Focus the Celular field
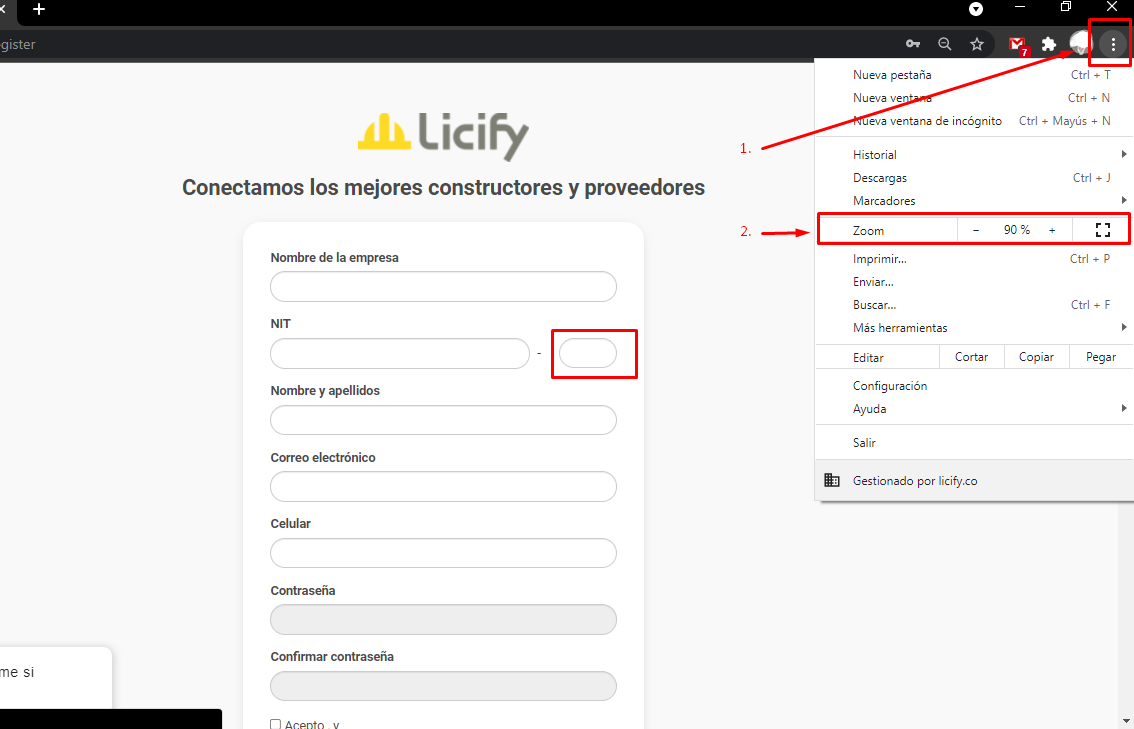Screen dimensions: 1134x729 coord(443,553)
